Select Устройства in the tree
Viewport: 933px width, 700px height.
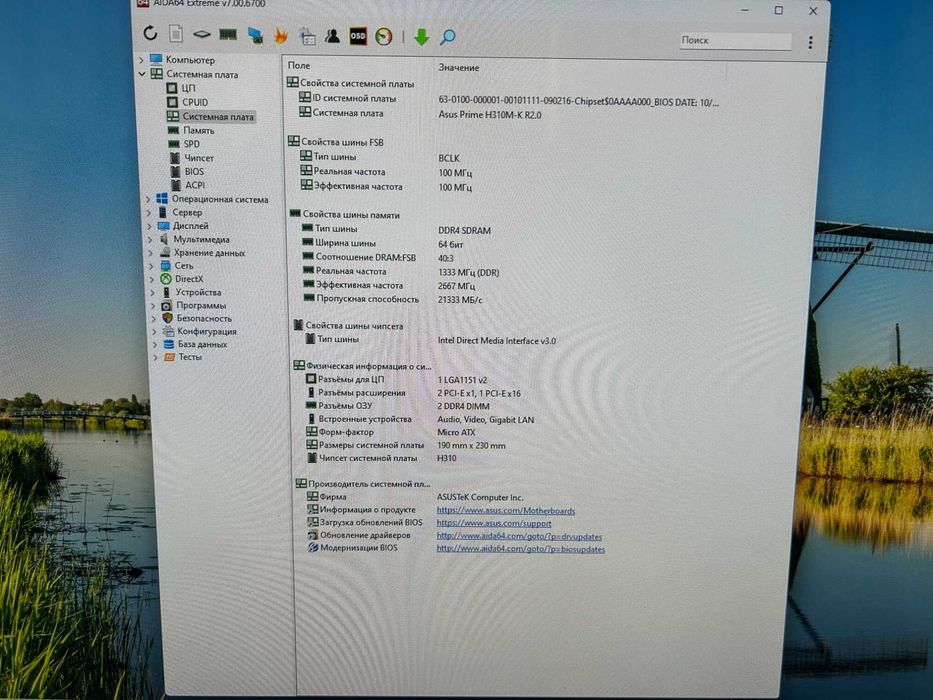198,292
